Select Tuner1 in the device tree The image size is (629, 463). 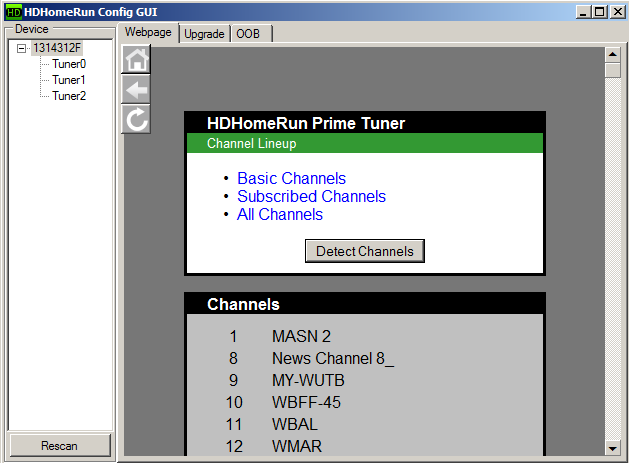coord(69,80)
